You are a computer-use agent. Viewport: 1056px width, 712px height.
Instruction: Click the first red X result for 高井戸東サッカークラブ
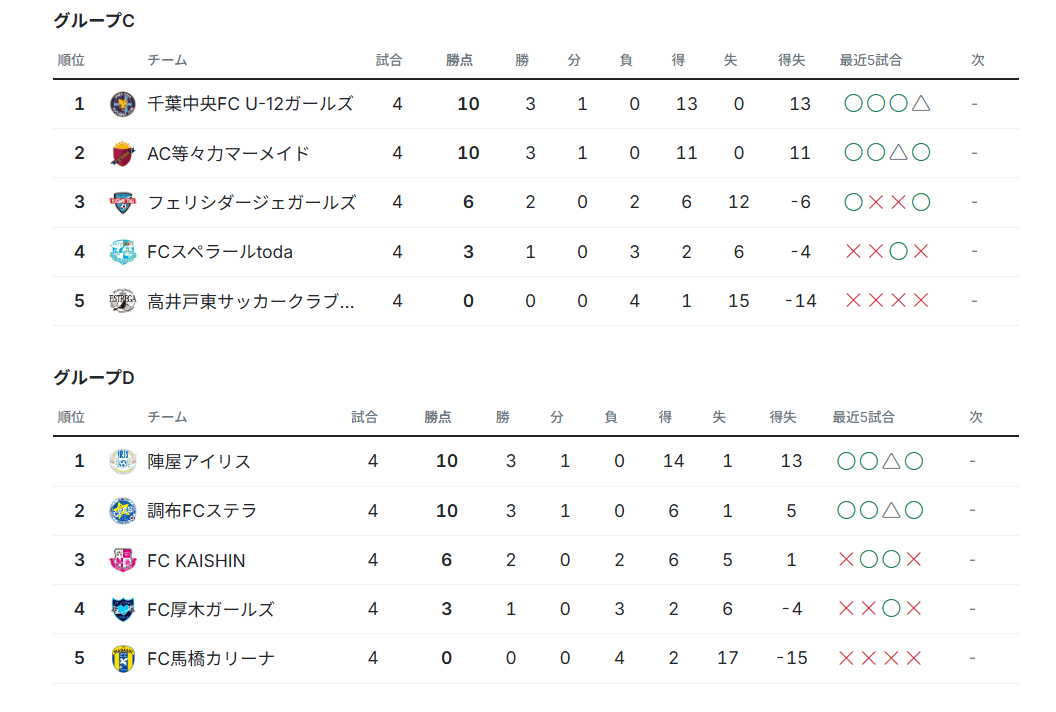tap(853, 300)
